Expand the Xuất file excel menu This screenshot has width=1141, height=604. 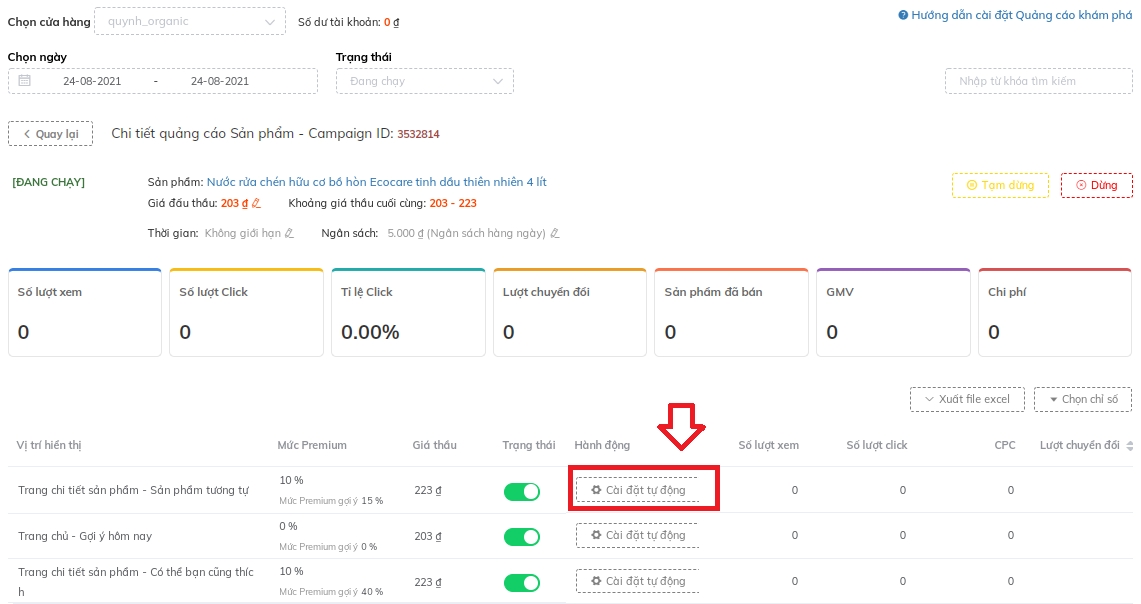(967, 399)
